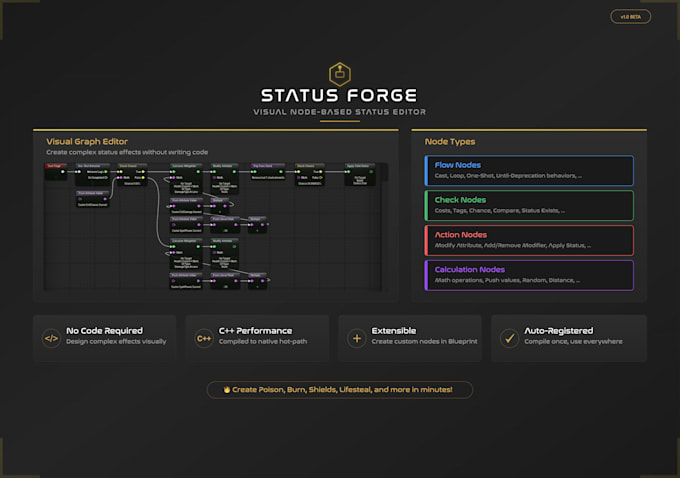The image size is (680, 478).
Task: Click the Visual Graph Editor heading
Action: click(87, 141)
